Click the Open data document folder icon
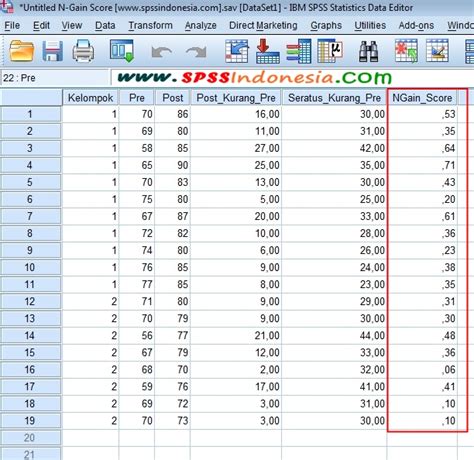Image resolution: width=474 pixels, height=460 pixels. [x=22, y=51]
